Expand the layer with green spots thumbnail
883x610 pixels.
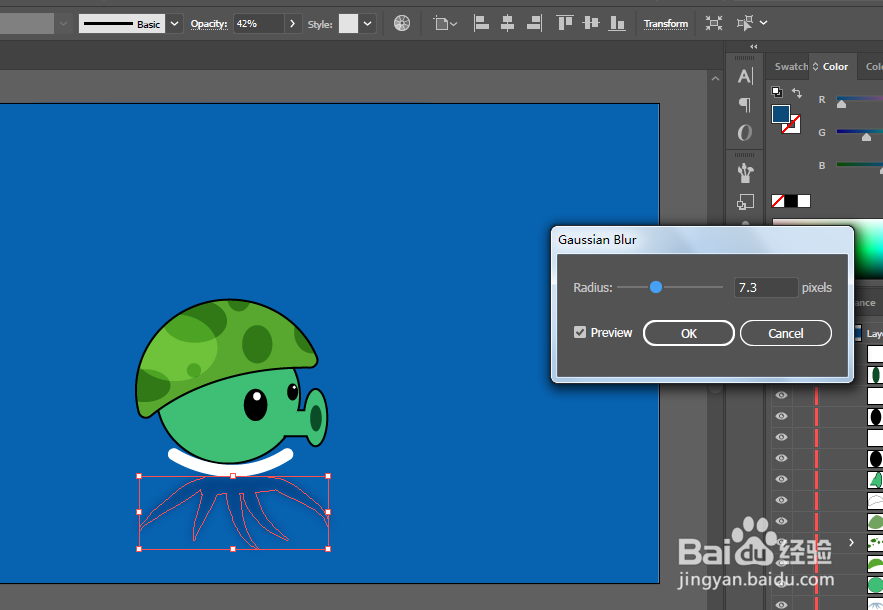pyautogui.click(x=851, y=542)
